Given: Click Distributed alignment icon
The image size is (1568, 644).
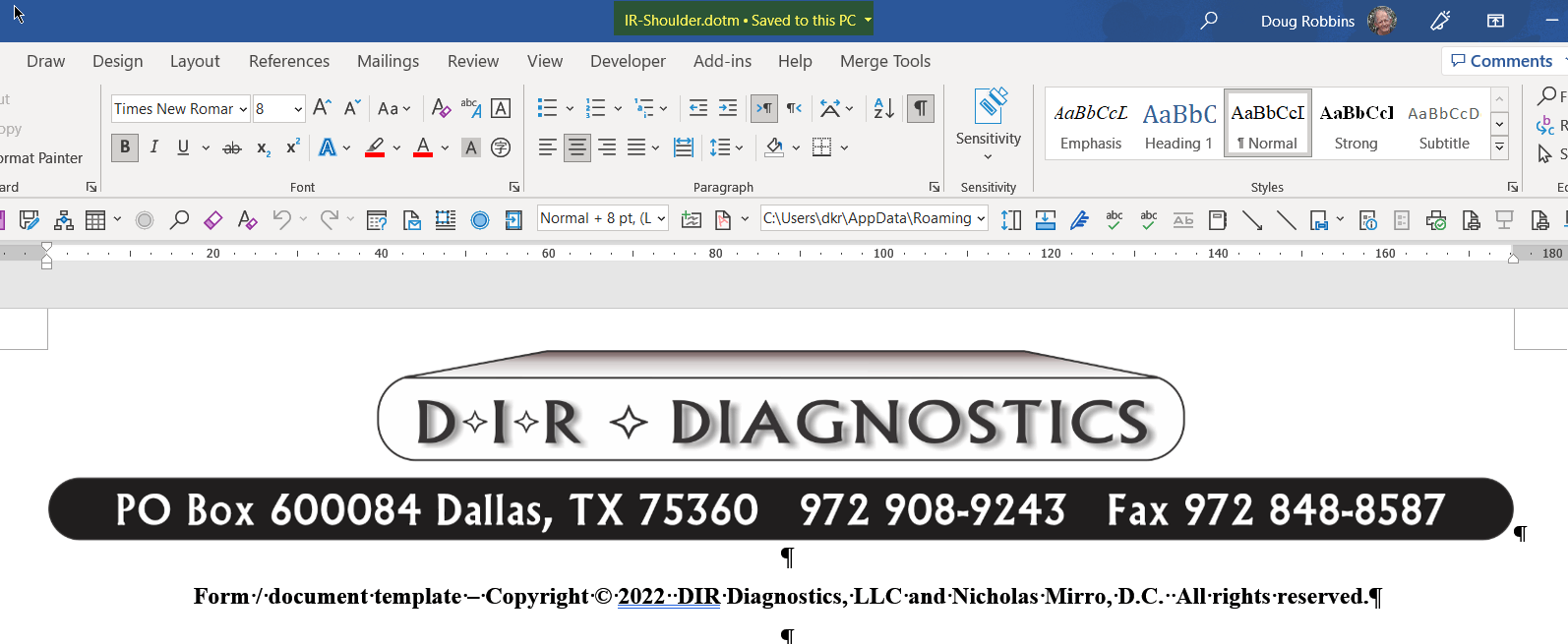Looking at the screenshot, I should [684, 147].
